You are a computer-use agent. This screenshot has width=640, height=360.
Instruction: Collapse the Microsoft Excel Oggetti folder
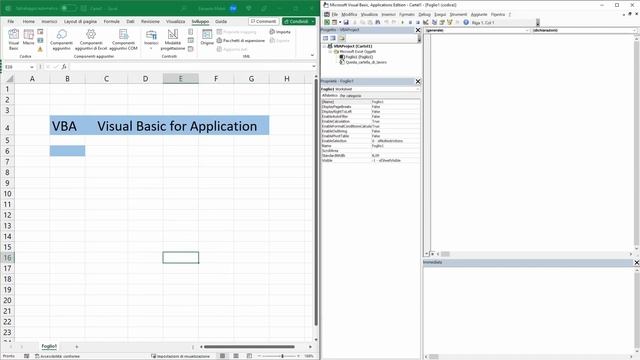point(330,52)
